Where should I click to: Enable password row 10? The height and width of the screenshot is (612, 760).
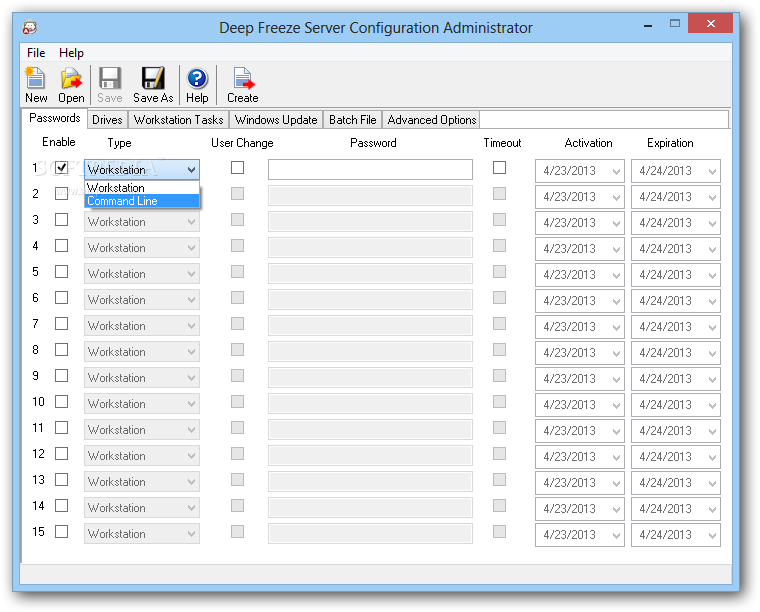(x=61, y=402)
